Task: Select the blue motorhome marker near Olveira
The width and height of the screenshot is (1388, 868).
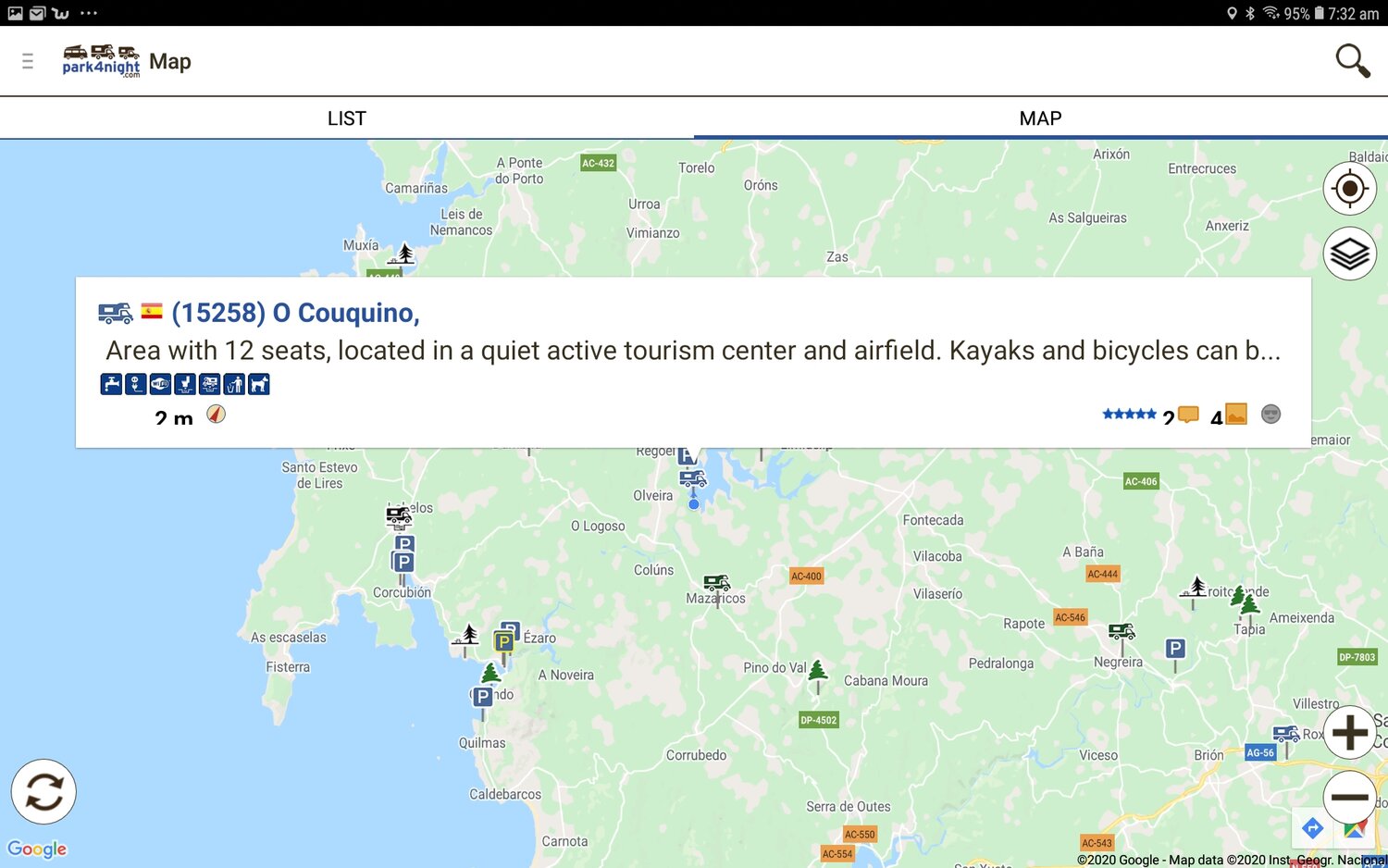Action: [x=693, y=479]
